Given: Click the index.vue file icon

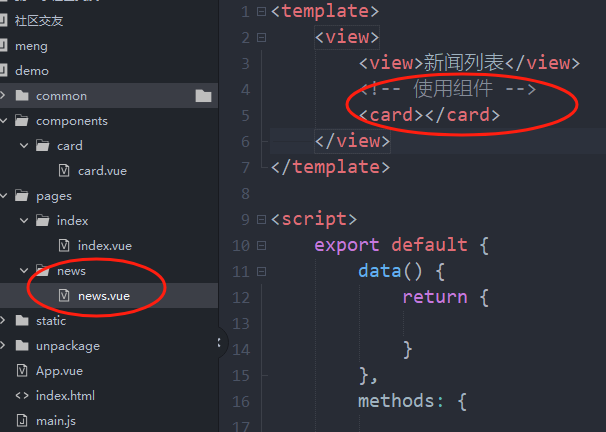Looking at the screenshot, I should 64,246.
